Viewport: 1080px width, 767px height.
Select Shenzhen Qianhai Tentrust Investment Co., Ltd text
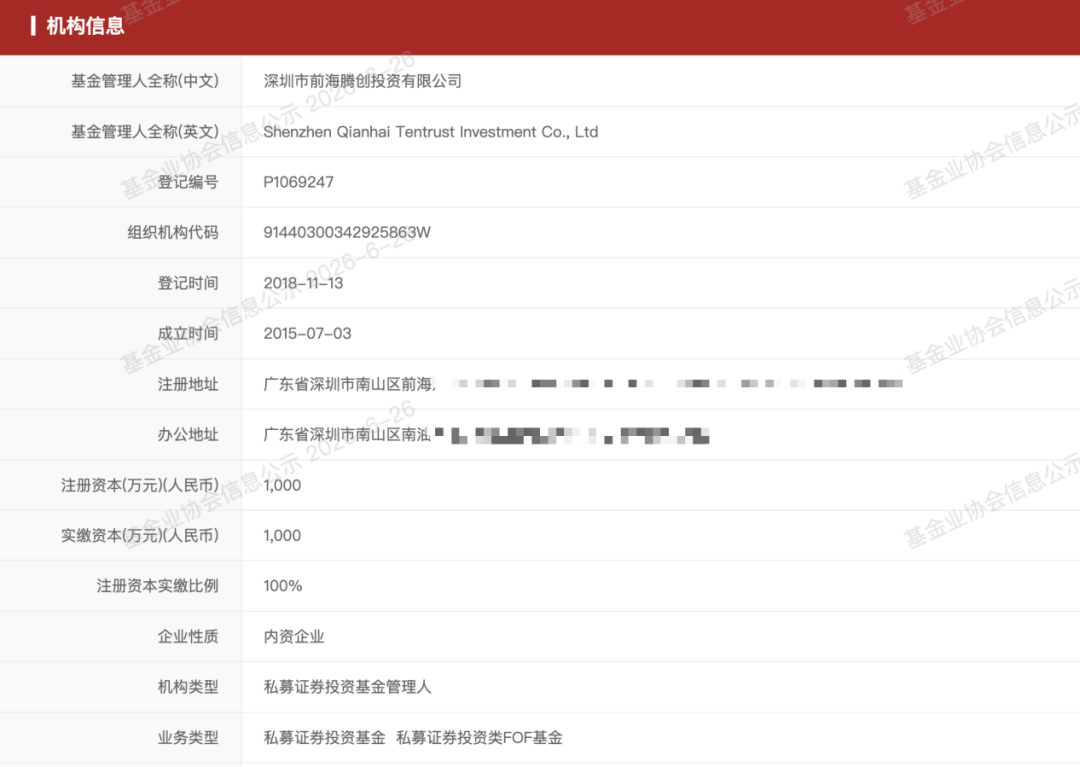[430, 132]
